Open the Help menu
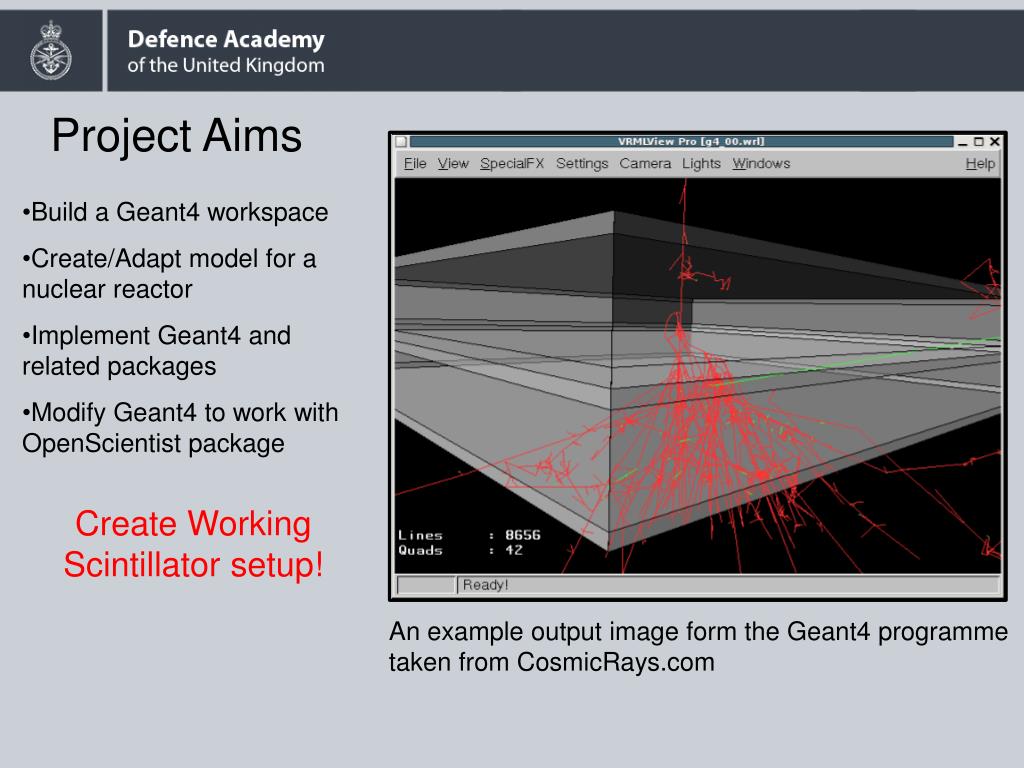The width and height of the screenshot is (1024, 768). [x=980, y=163]
